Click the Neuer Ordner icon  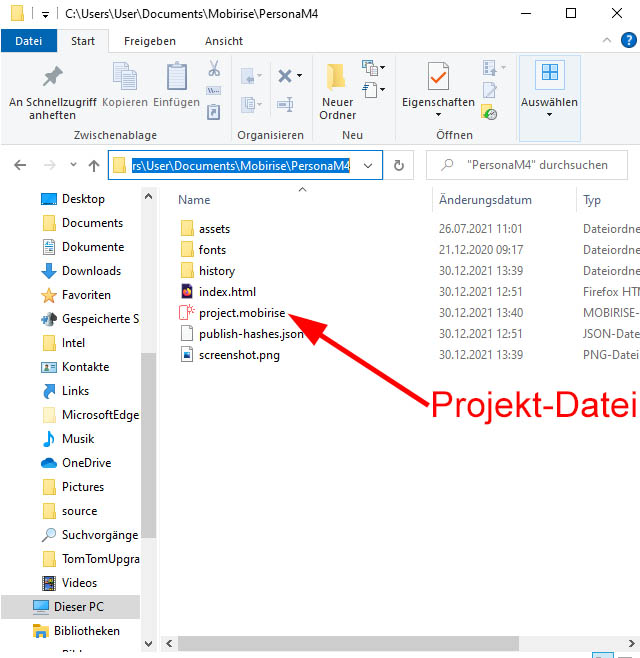point(337,79)
